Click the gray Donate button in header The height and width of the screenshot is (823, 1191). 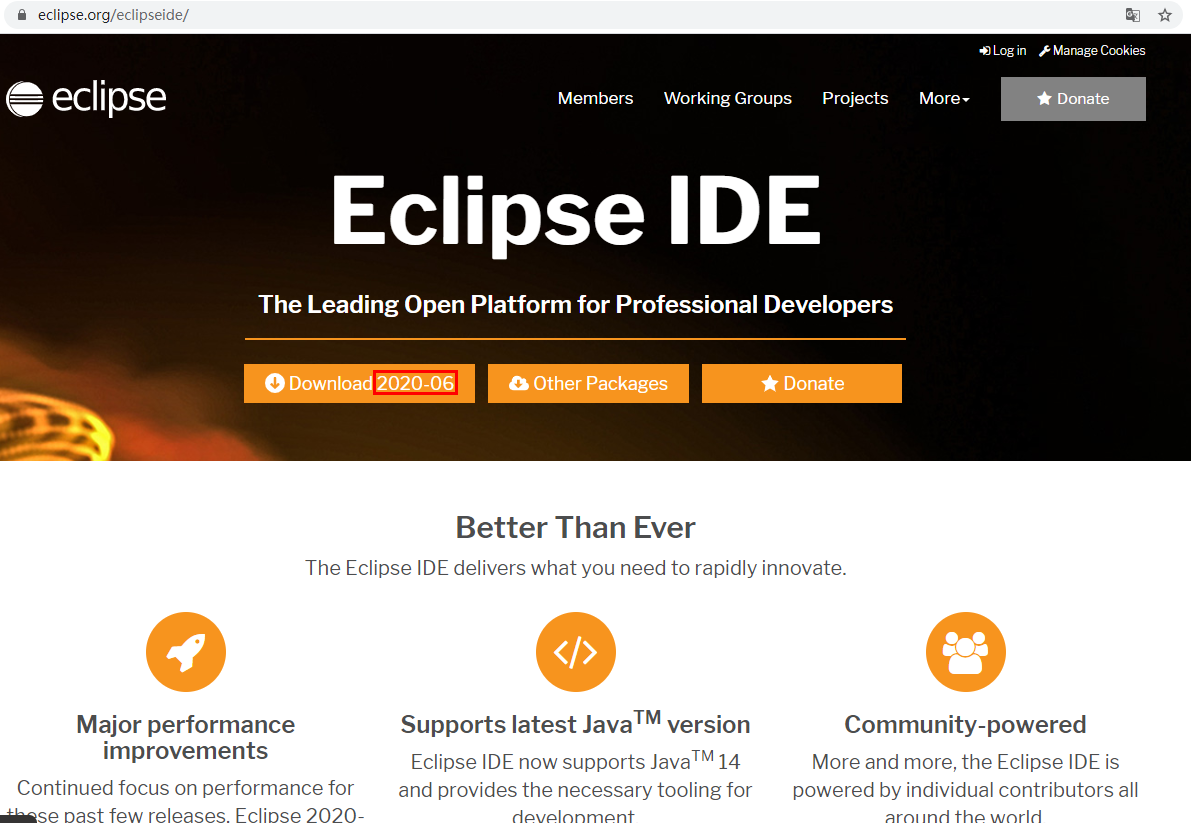pos(1073,99)
